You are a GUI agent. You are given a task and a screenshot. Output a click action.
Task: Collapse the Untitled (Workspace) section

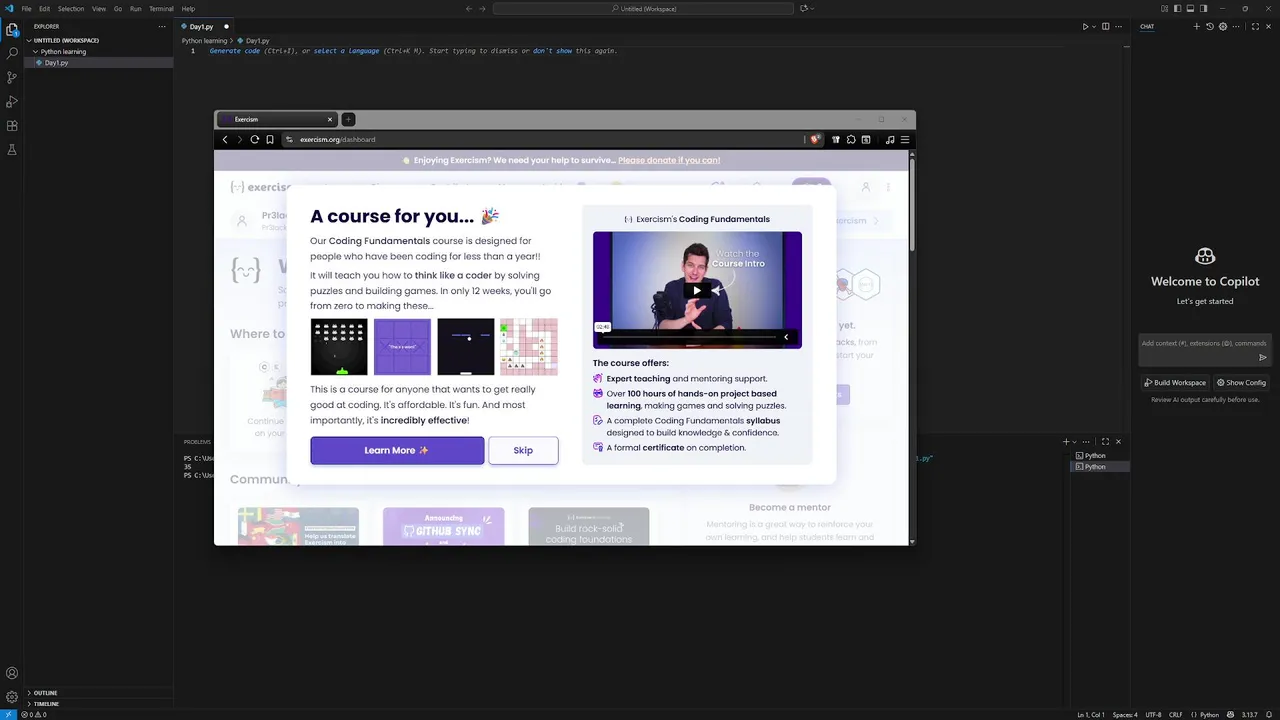(66, 40)
